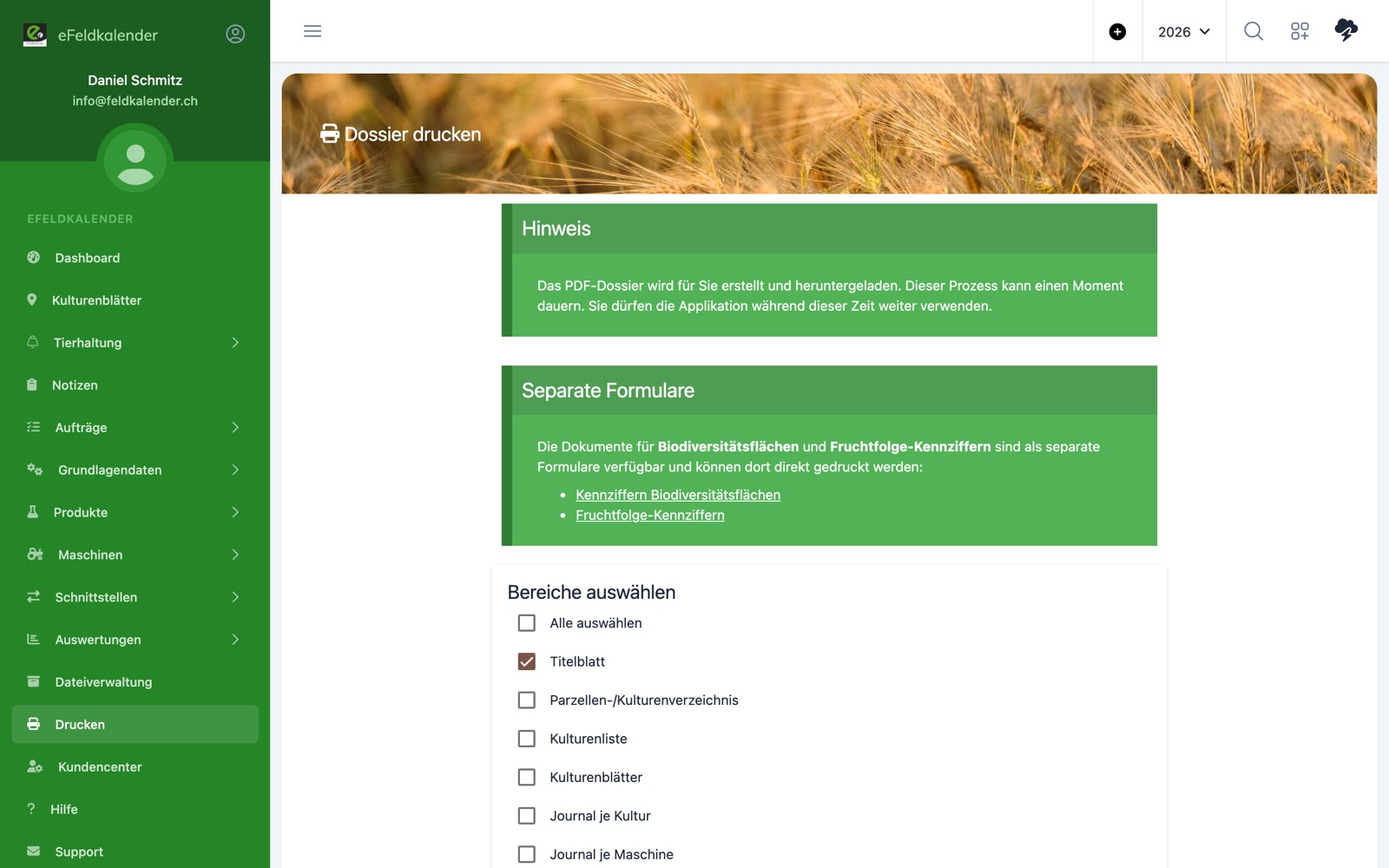Click the Tierhaltung bell icon

[33, 342]
